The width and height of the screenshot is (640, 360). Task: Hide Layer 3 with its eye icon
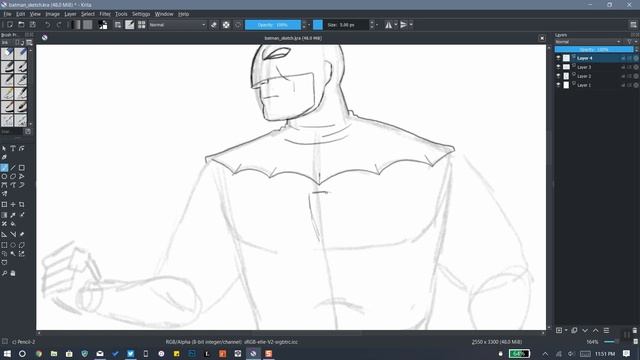[x=558, y=67]
